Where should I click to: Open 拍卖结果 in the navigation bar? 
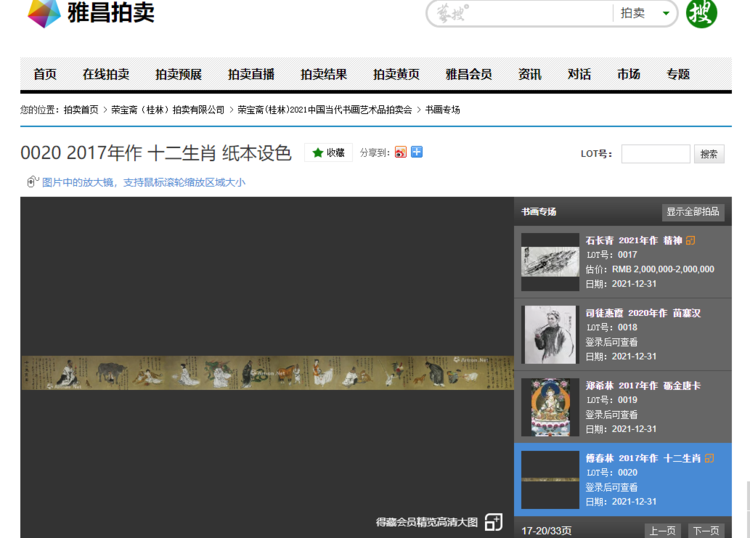324,74
